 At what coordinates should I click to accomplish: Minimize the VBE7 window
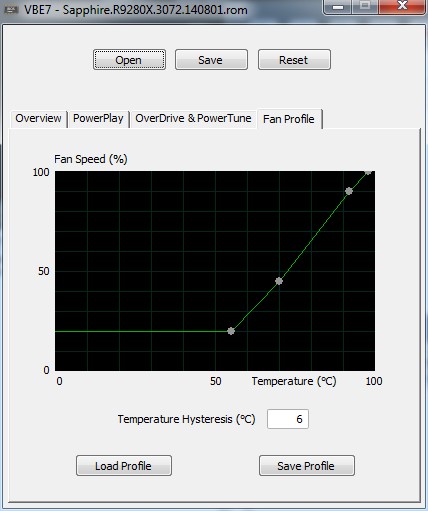coord(337,6)
